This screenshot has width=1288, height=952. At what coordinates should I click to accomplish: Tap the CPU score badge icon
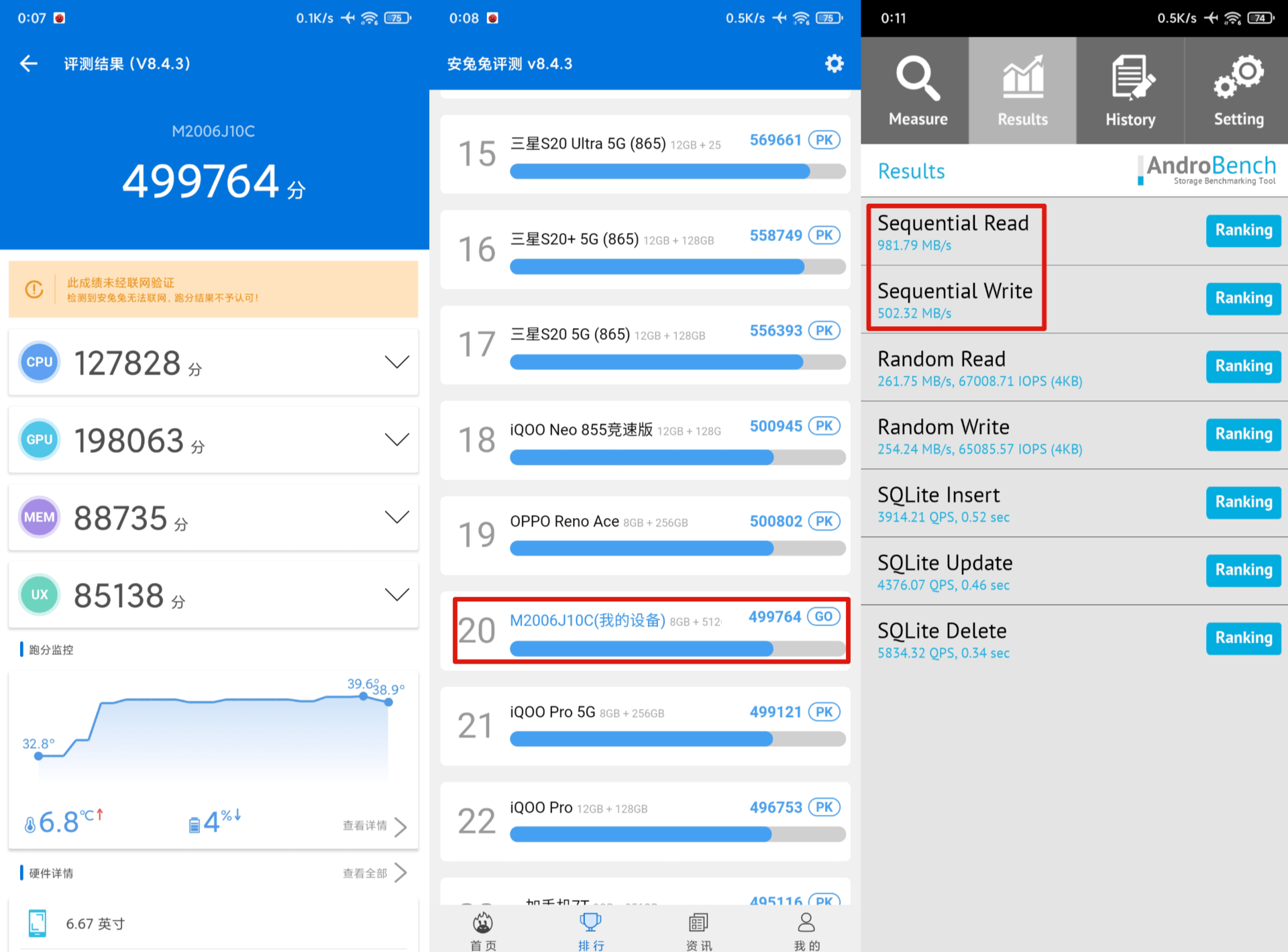pyautogui.click(x=39, y=362)
